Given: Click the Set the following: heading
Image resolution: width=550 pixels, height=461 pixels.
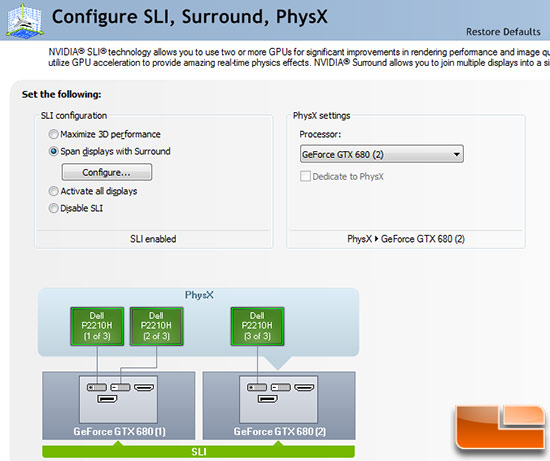Looking at the screenshot, I should (61, 94).
